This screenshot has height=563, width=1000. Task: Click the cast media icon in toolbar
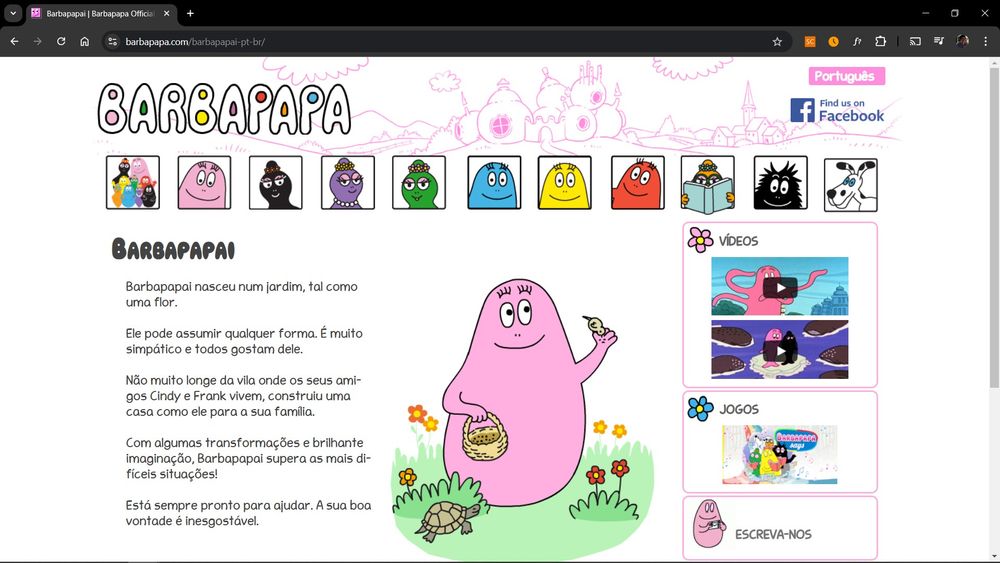[x=915, y=41]
